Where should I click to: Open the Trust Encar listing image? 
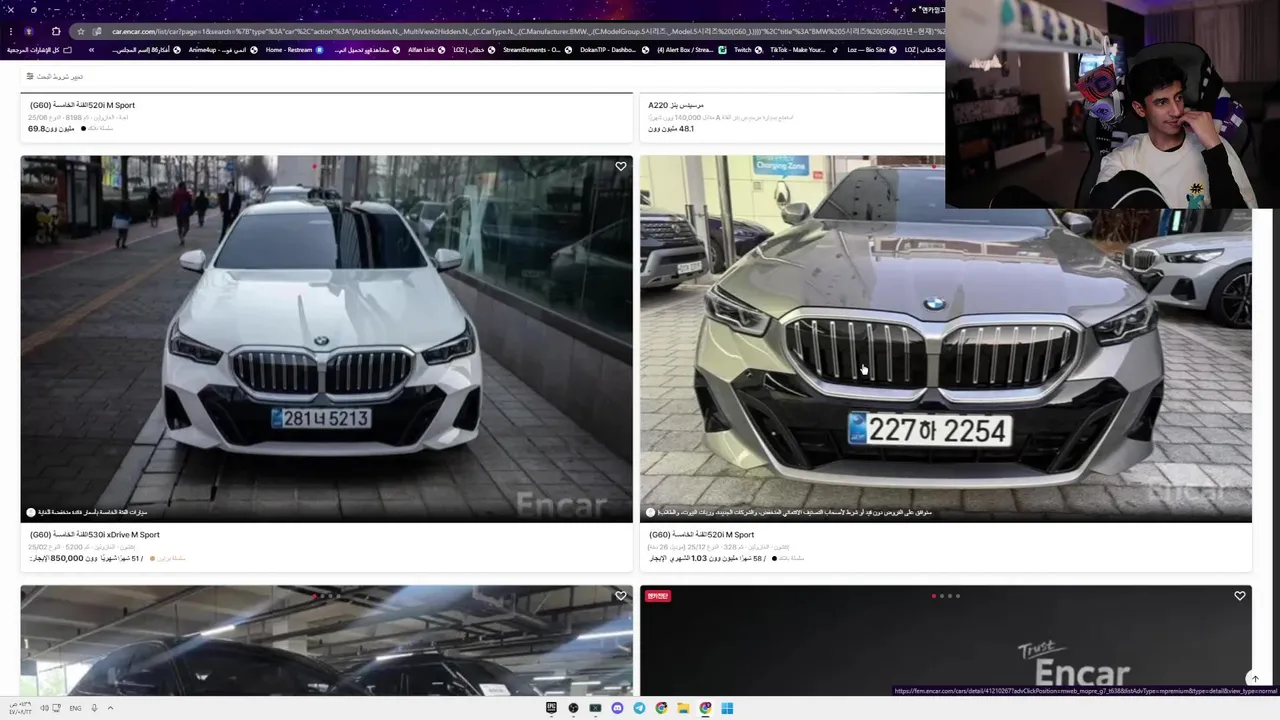click(946, 641)
